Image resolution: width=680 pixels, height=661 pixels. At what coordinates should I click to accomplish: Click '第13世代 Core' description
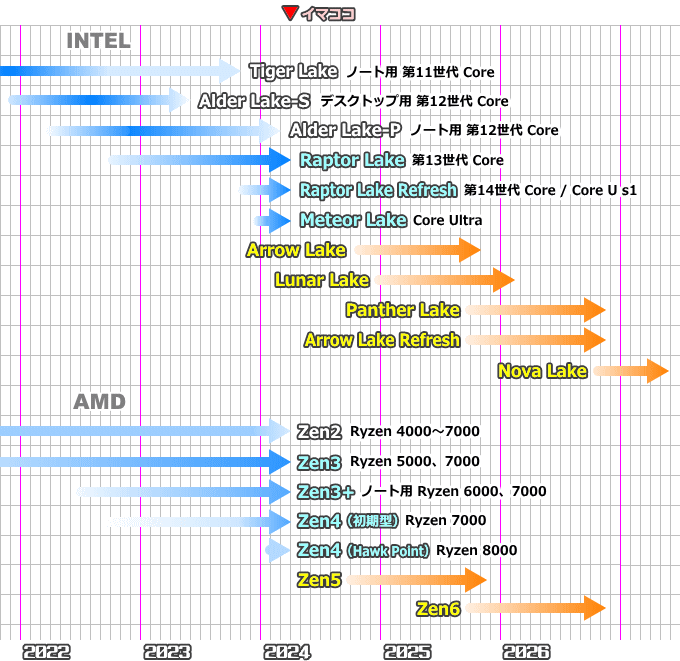coord(458,160)
